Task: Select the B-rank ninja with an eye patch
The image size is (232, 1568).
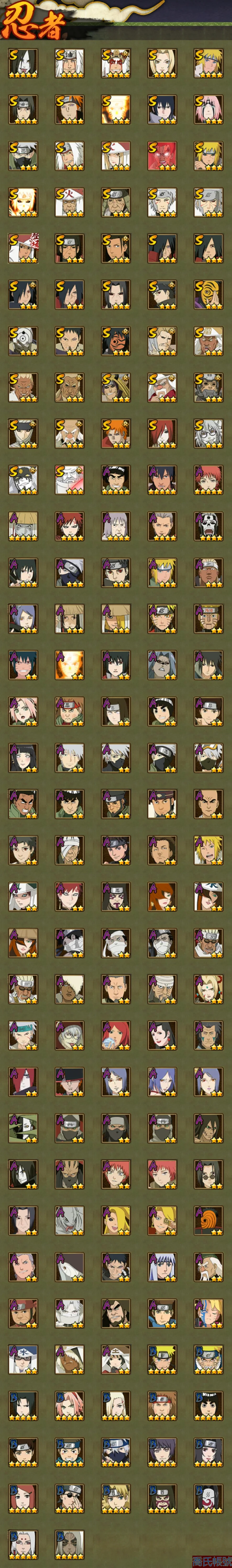Action: pyautogui.click(x=69, y=1497)
